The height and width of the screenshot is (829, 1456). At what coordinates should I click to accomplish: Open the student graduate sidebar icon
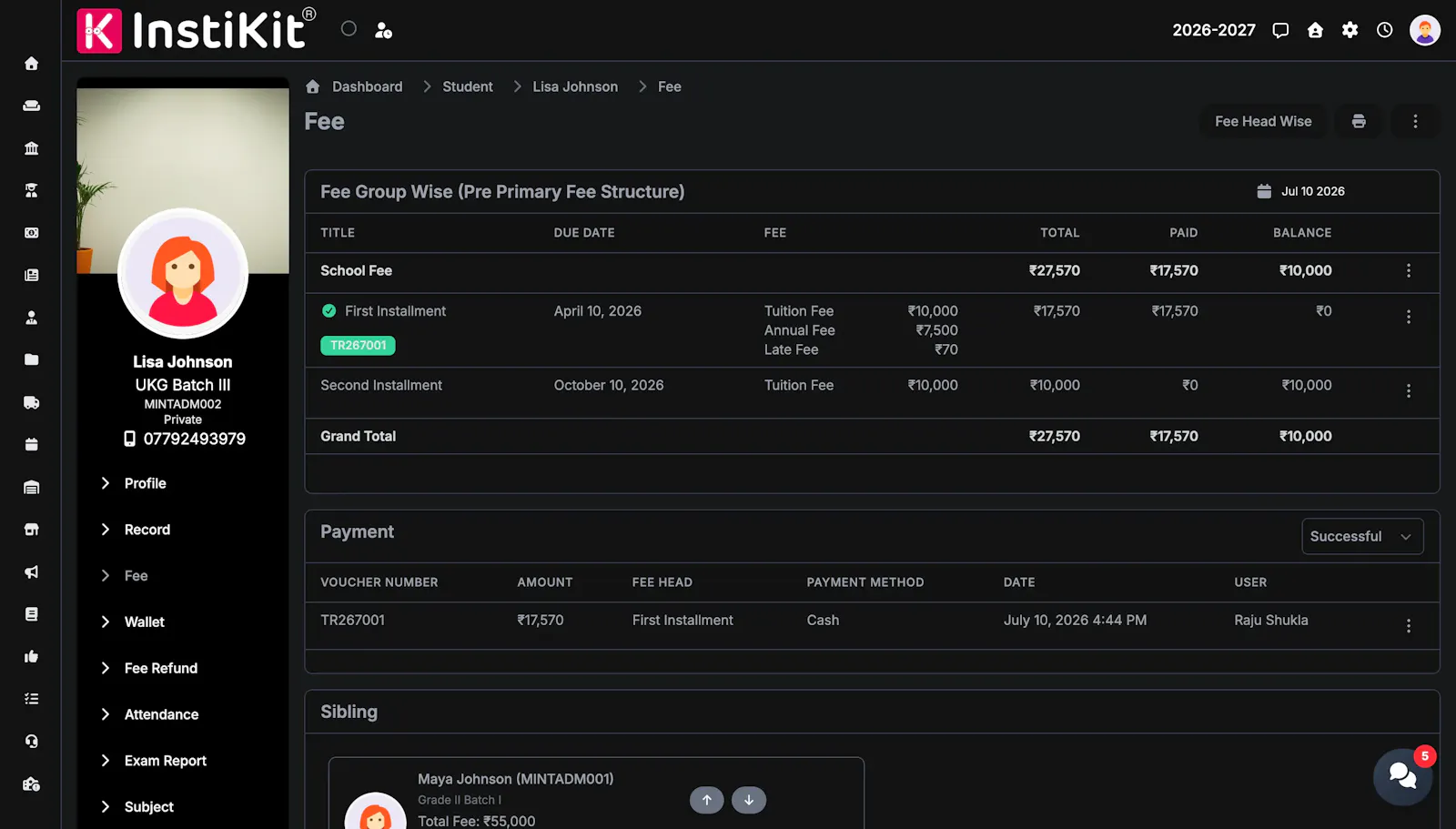[x=31, y=190]
